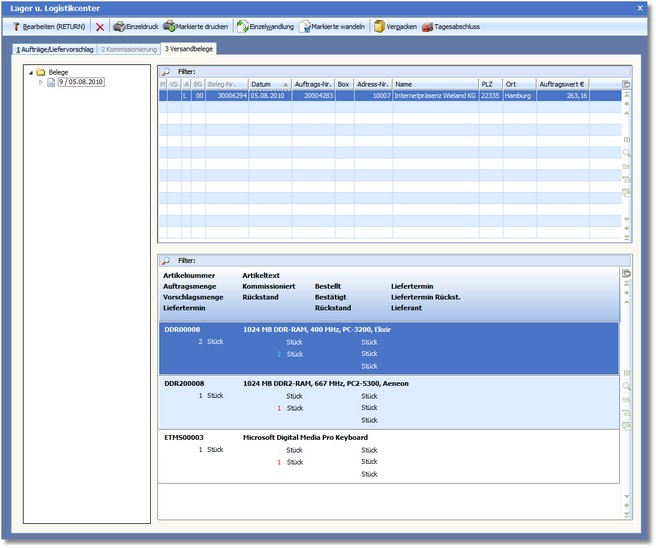Image resolution: width=656 pixels, height=548 pixels.
Task: Open the 2 Kommissionierung tab
Action: (128, 48)
